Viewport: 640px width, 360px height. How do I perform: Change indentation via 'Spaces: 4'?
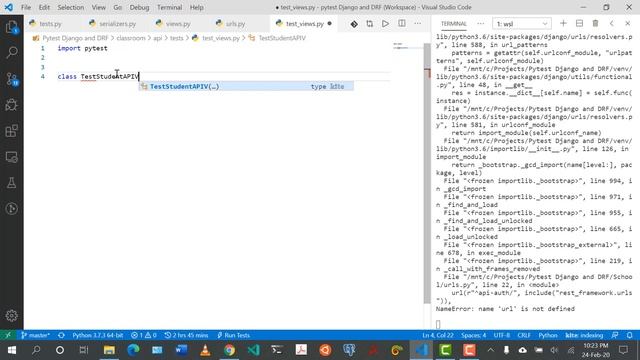[473, 335]
